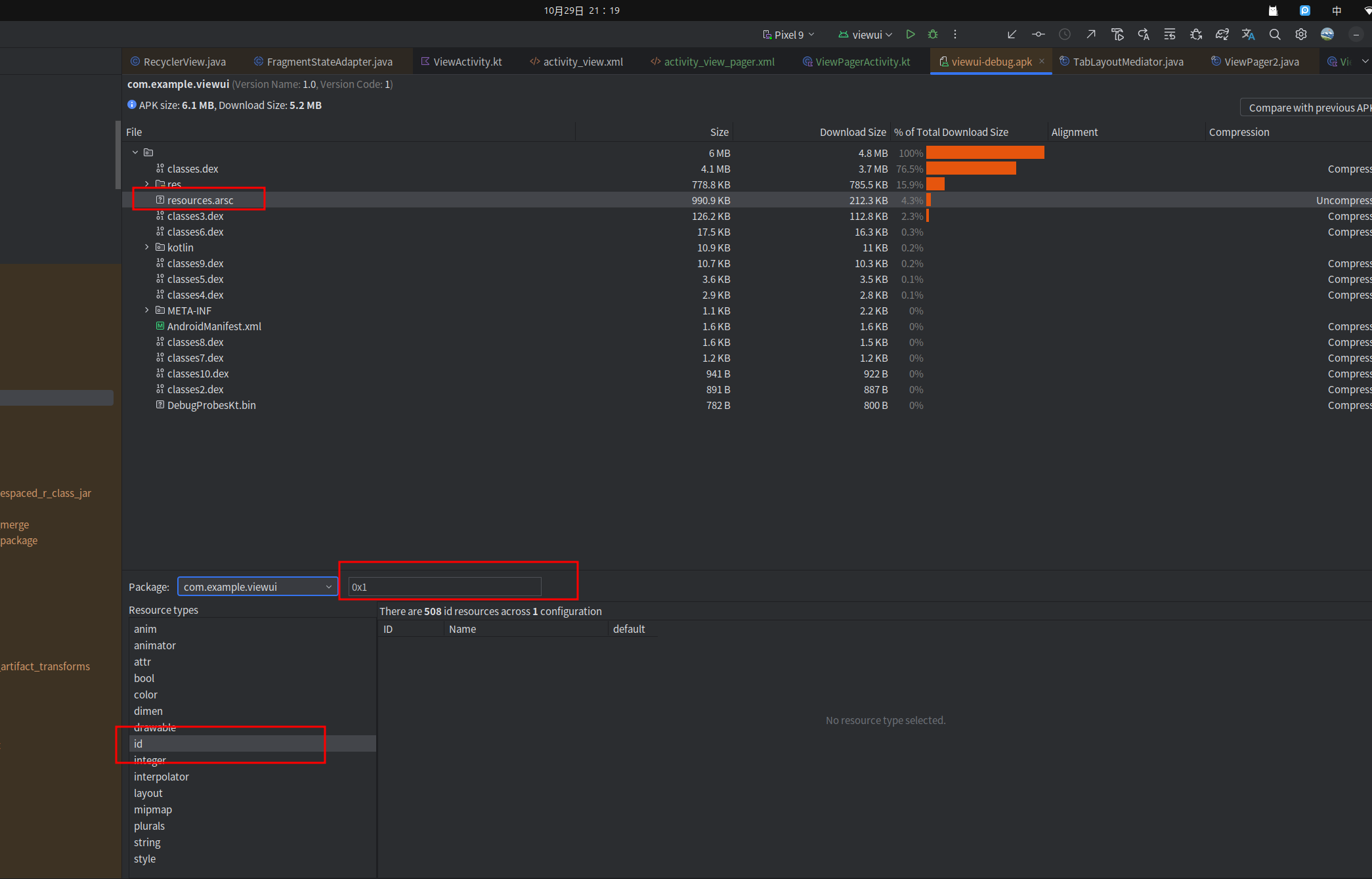Image resolution: width=1372 pixels, height=879 pixels.
Task: Click Compare with previous APK button
Action: click(x=1306, y=108)
